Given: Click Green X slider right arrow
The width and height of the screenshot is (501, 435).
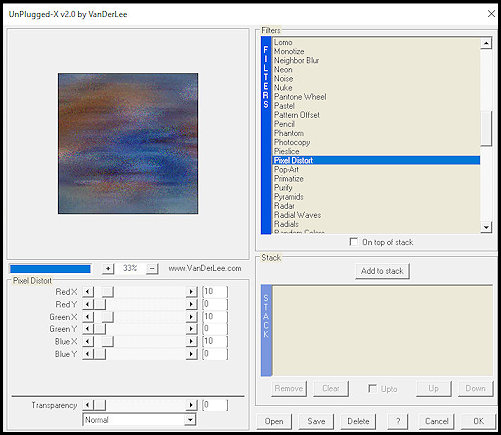Looking at the screenshot, I should coord(191,317).
